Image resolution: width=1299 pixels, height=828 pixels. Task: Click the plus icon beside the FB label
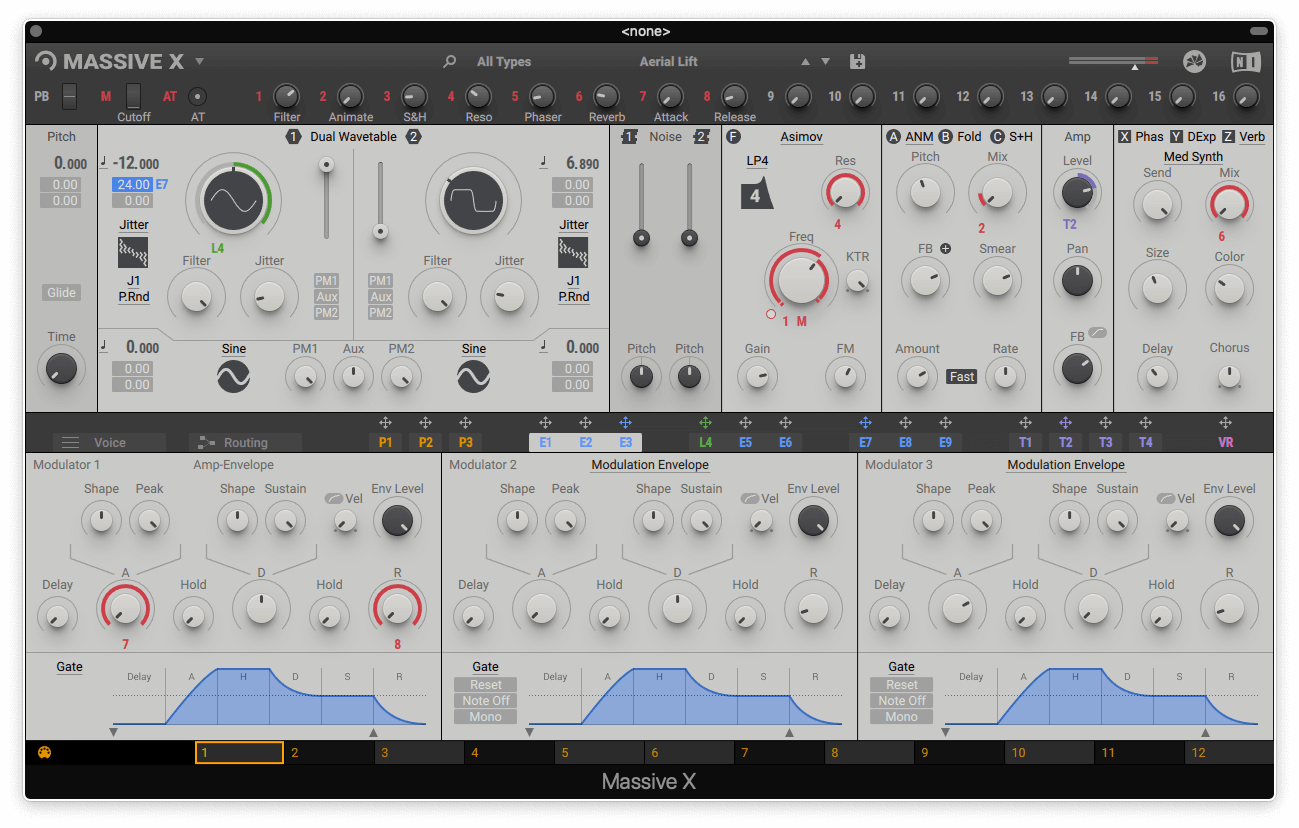945,249
